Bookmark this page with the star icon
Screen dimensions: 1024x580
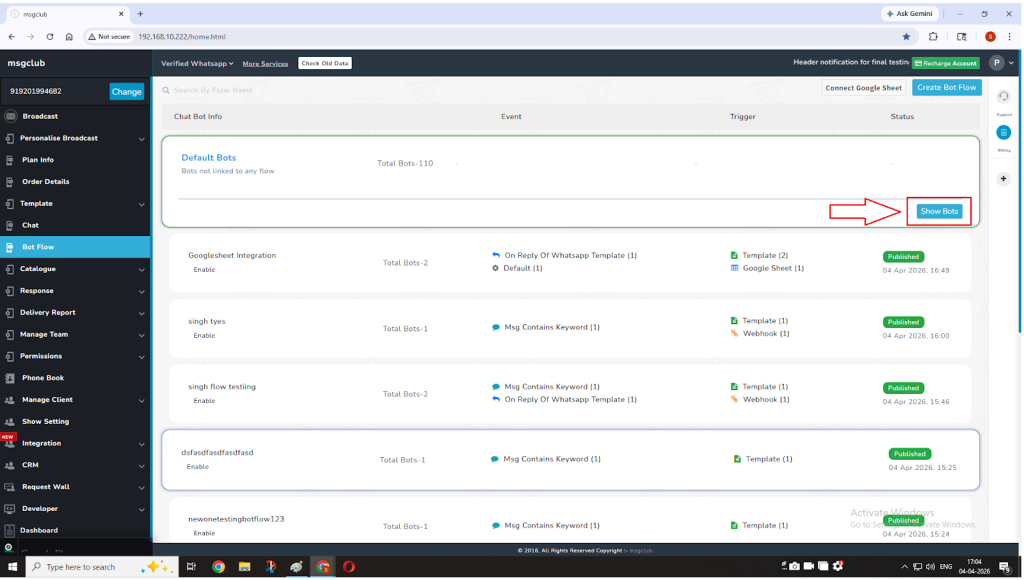[x=906, y=36]
